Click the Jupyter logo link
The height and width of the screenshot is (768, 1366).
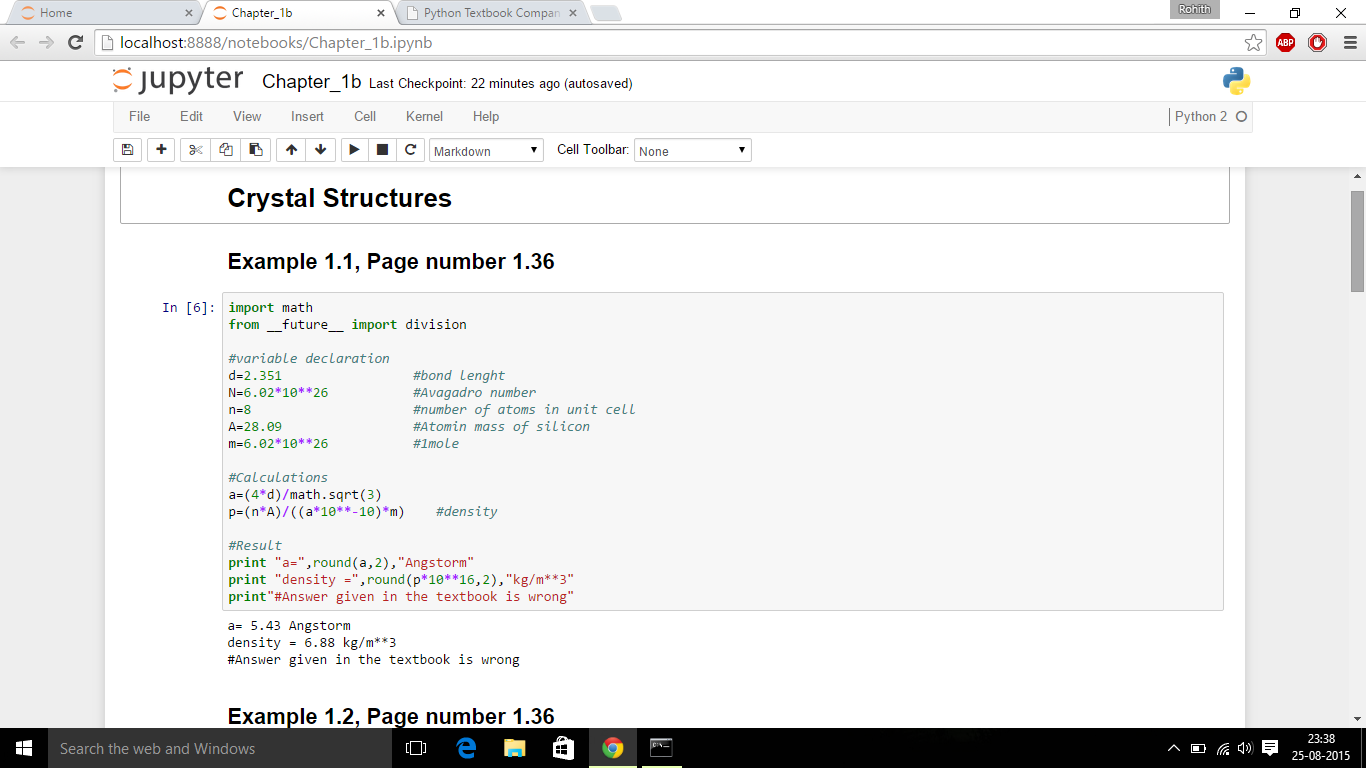click(178, 81)
